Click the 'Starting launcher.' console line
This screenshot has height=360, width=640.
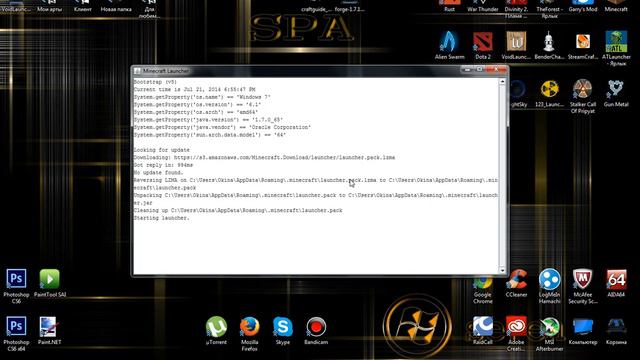coord(162,218)
